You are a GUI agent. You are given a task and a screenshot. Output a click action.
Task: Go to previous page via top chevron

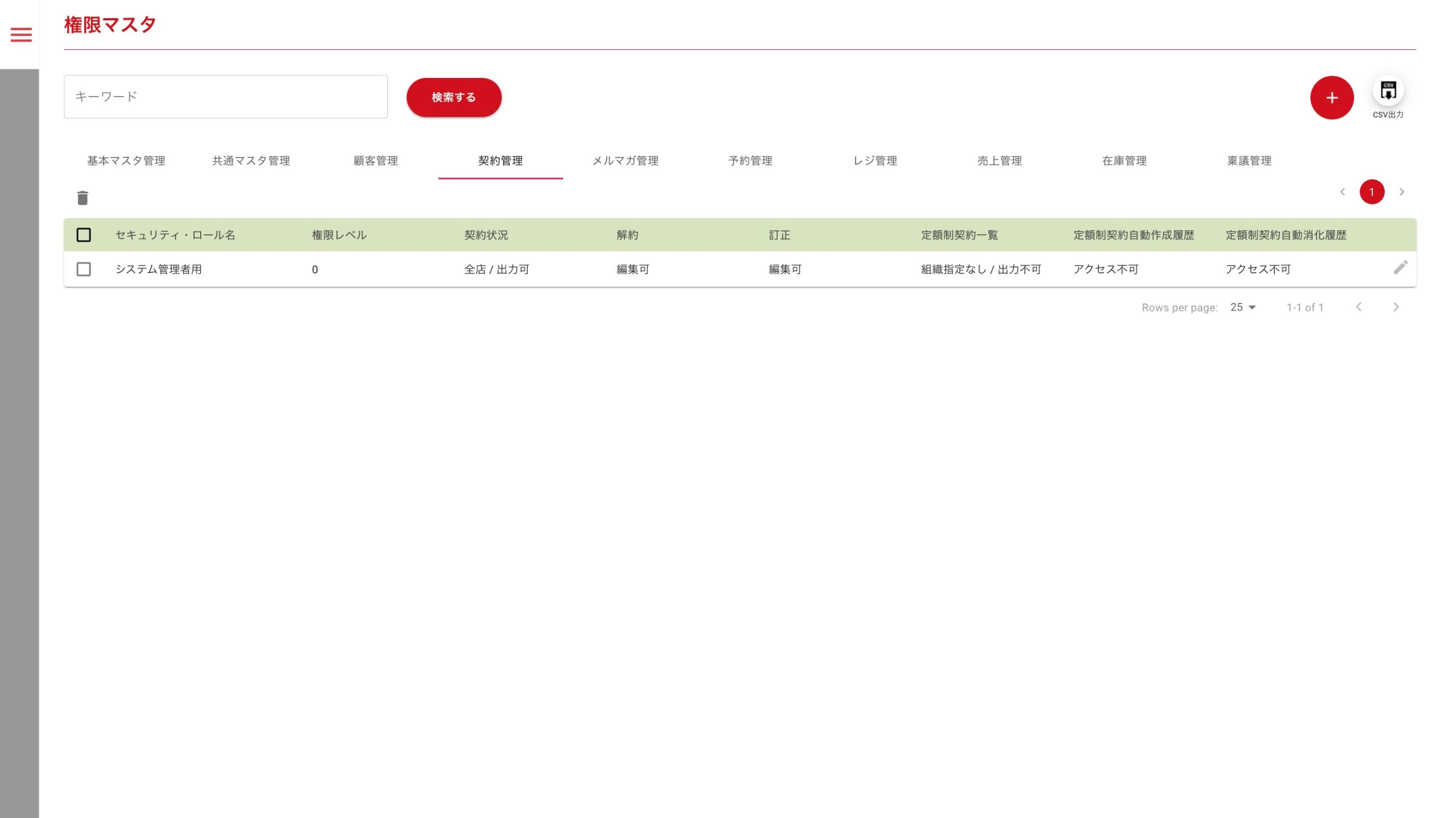coord(1342,192)
